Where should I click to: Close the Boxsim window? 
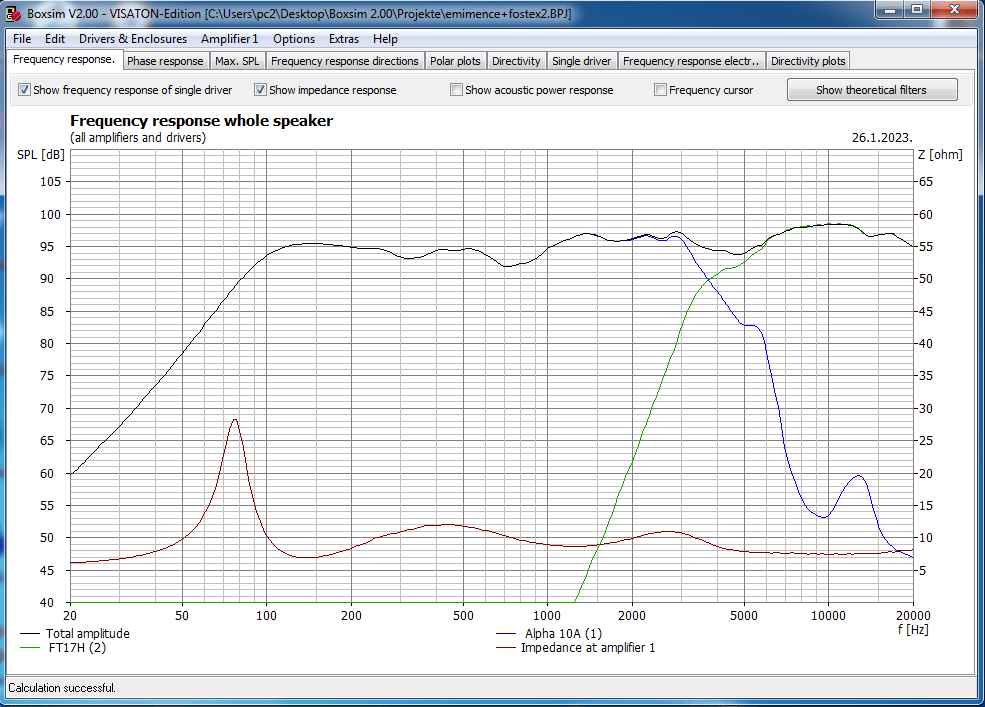pyautogui.click(x=954, y=9)
